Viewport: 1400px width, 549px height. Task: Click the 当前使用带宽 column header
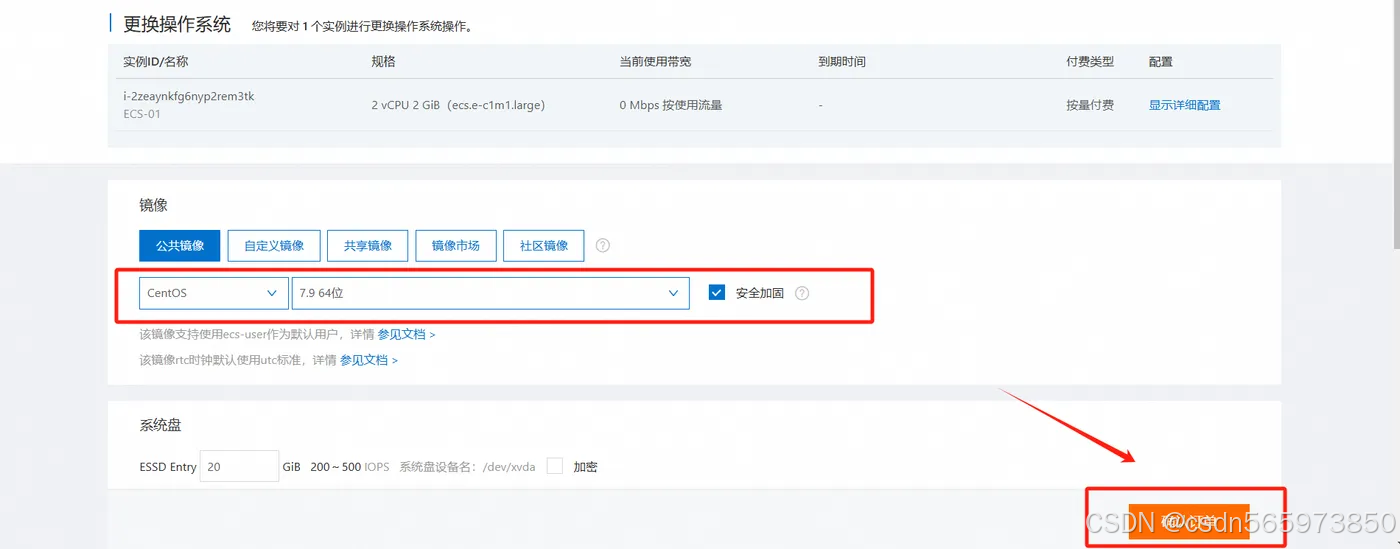pos(655,62)
